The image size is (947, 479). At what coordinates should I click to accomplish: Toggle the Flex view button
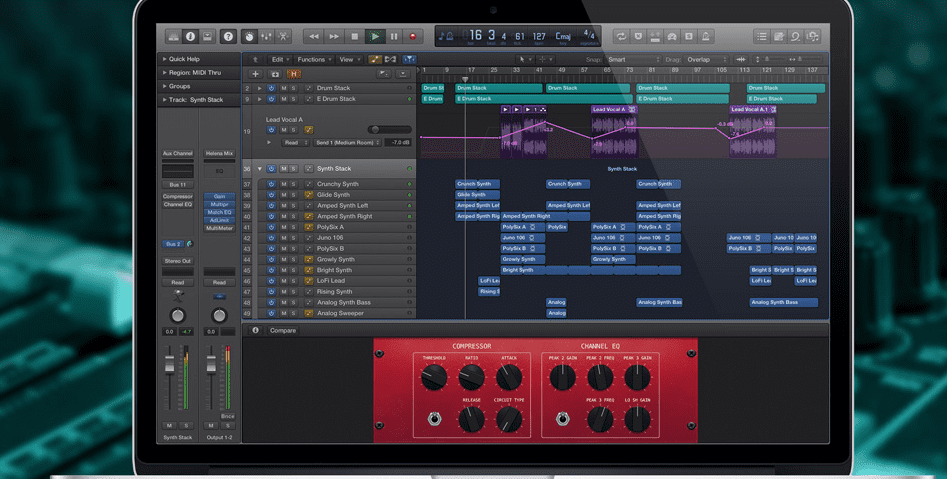pos(391,59)
